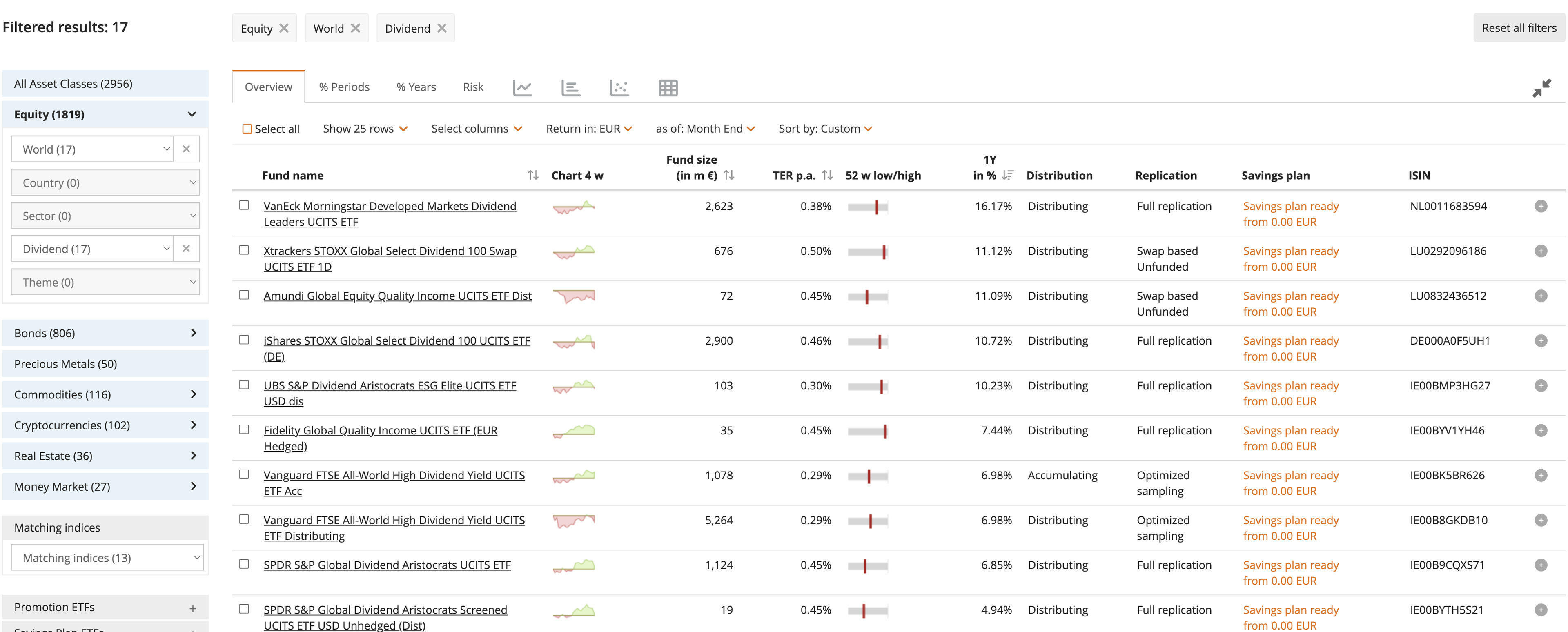
Task: Switch to the Overview tab
Action: coord(268,87)
